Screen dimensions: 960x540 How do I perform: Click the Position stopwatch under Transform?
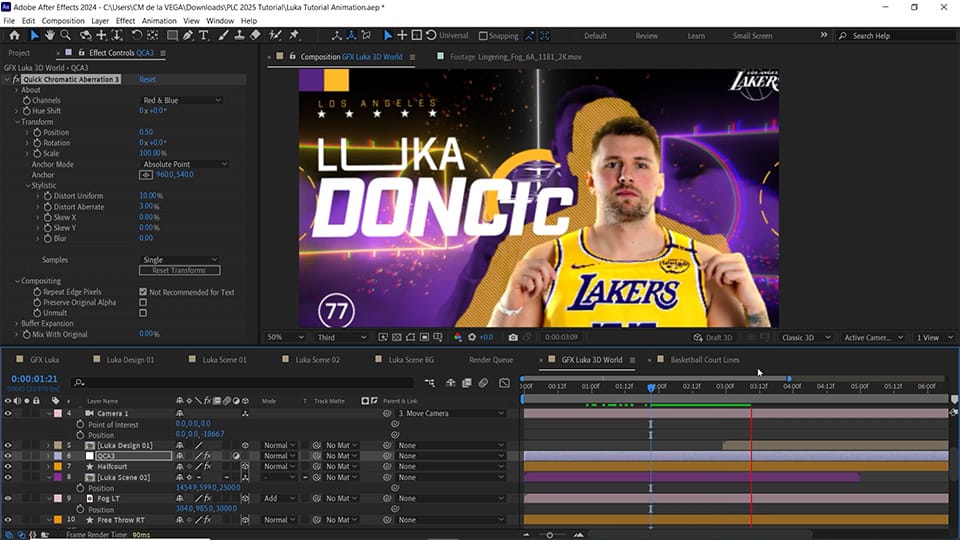tap(37, 132)
